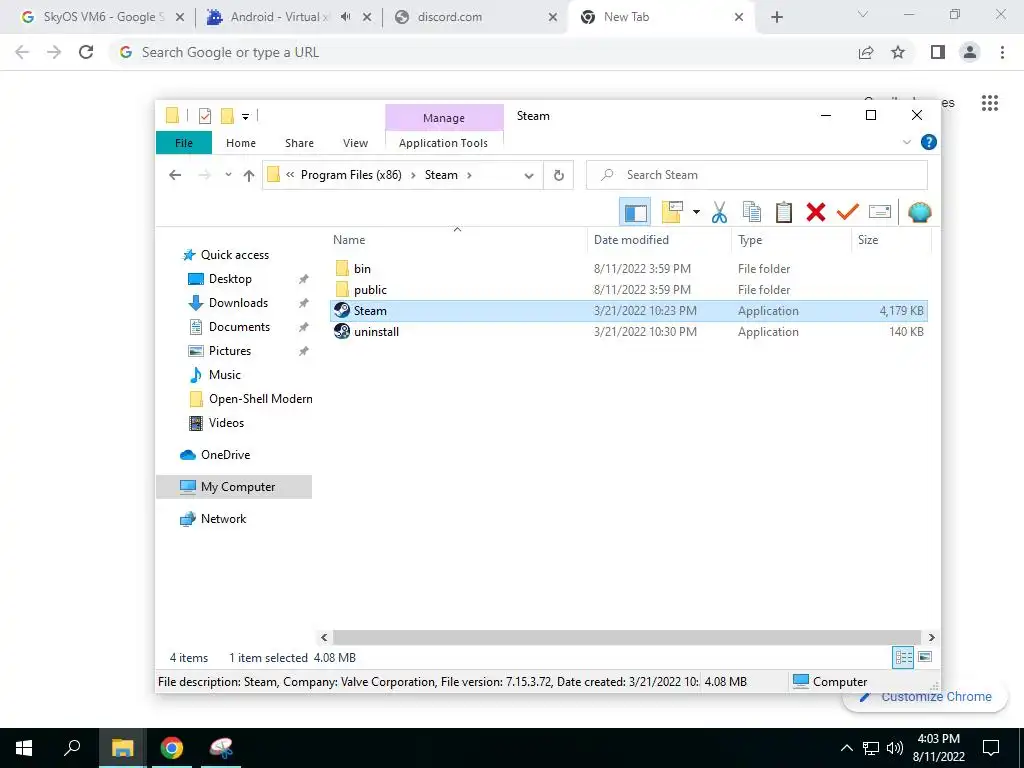Click the Manage contextual tab
Image resolution: width=1024 pixels, height=768 pixels.
coord(444,118)
